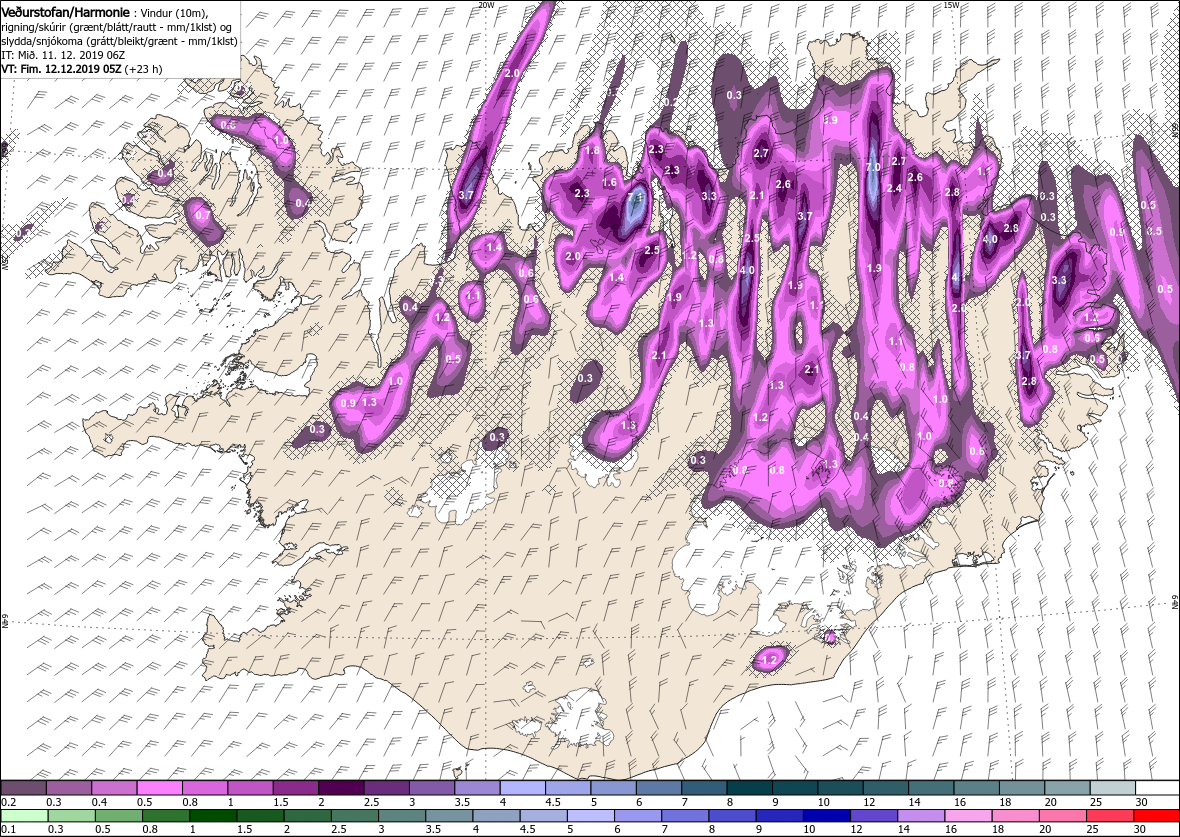The image size is (1180, 837).
Task: Click the bright red swatch ending the lower legend
Action: coord(1157,817)
